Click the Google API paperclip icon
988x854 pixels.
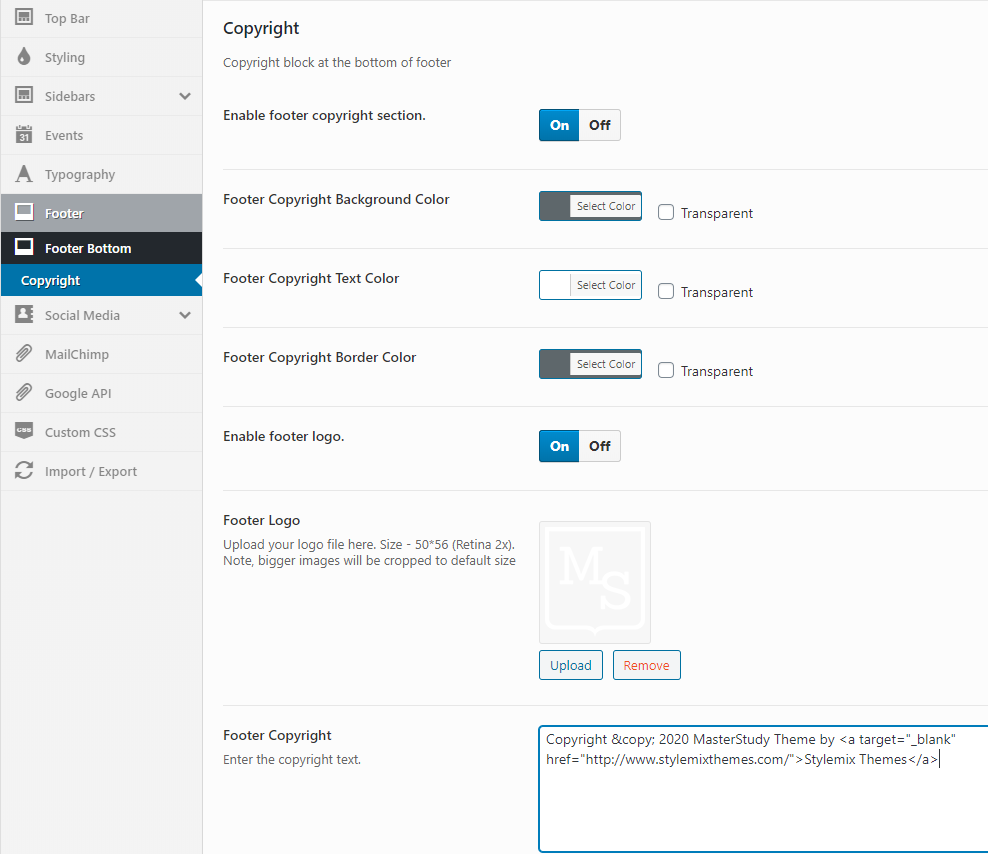(24, 393)
